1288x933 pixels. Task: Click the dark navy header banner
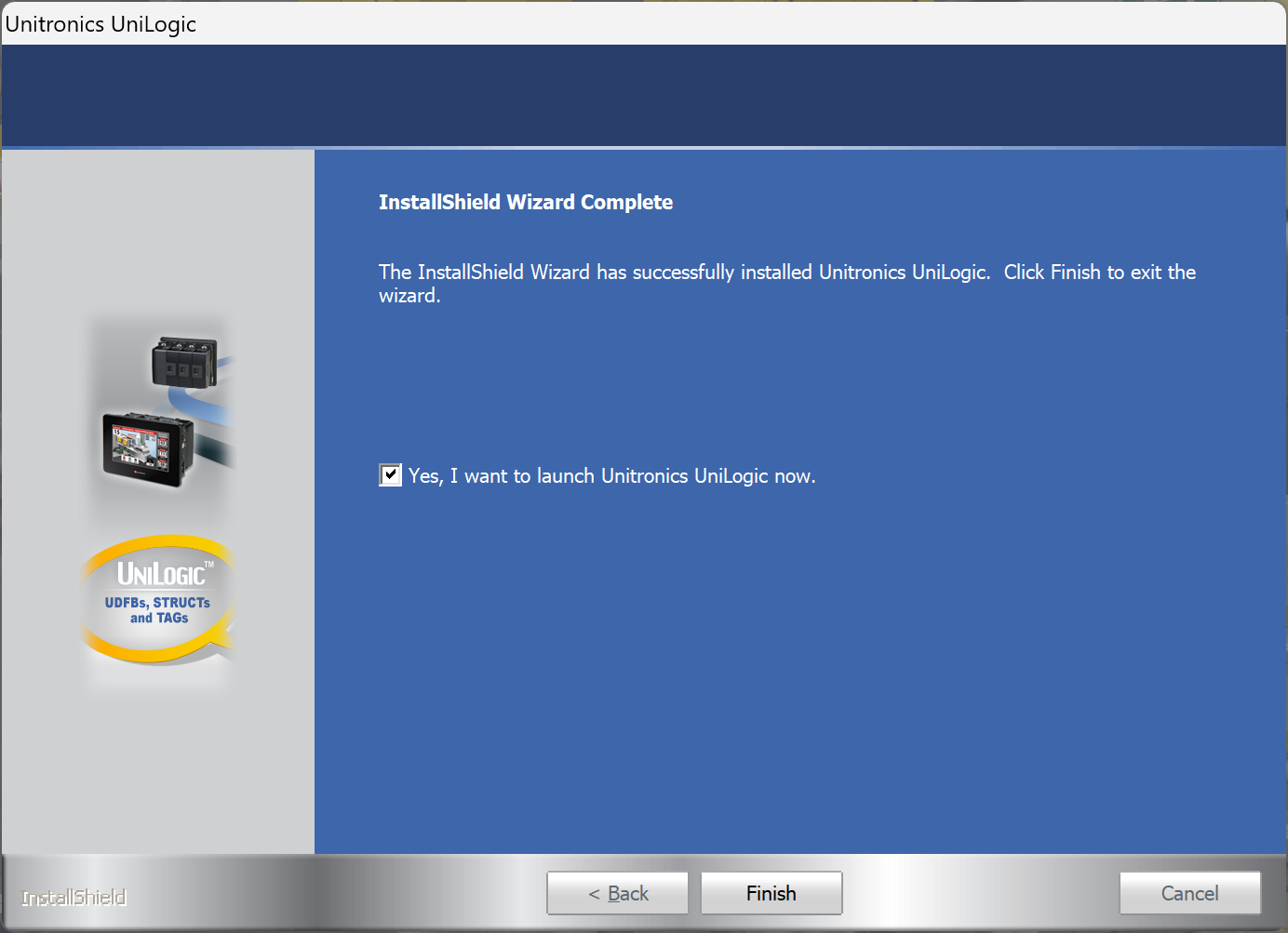644,95
